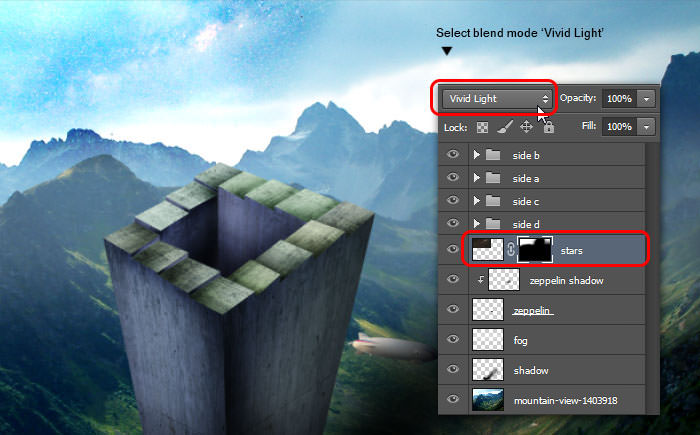Click the side b folder icon

coord(493,155)
